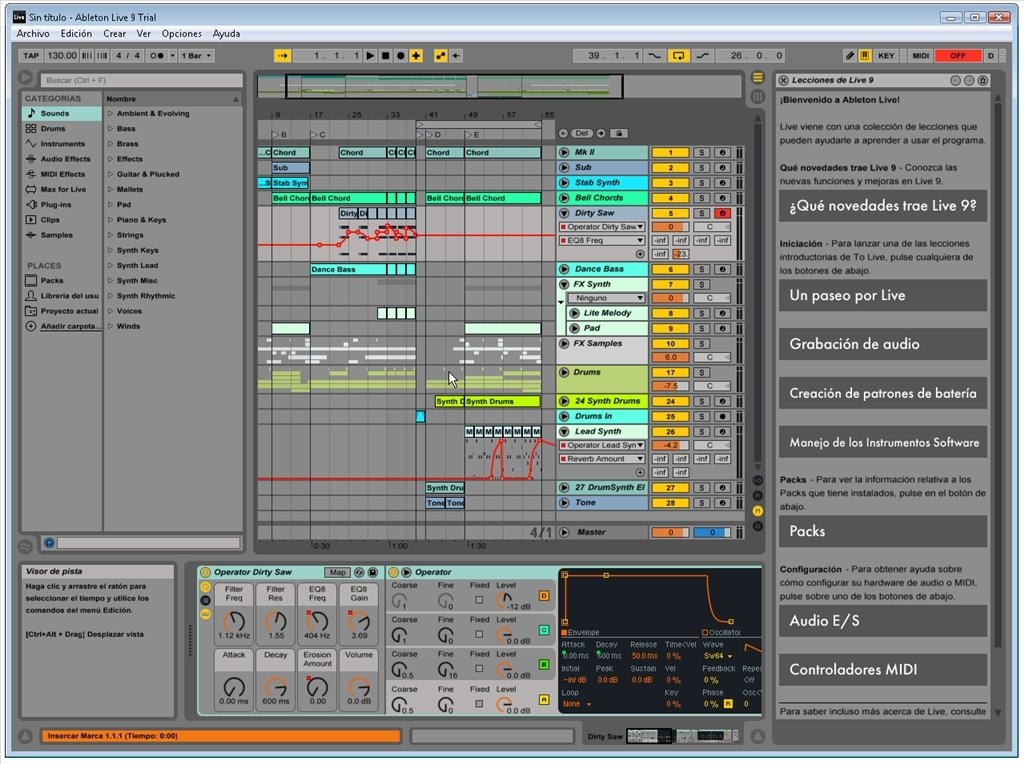Adjust the Filter Freq knob

[234, 621]
